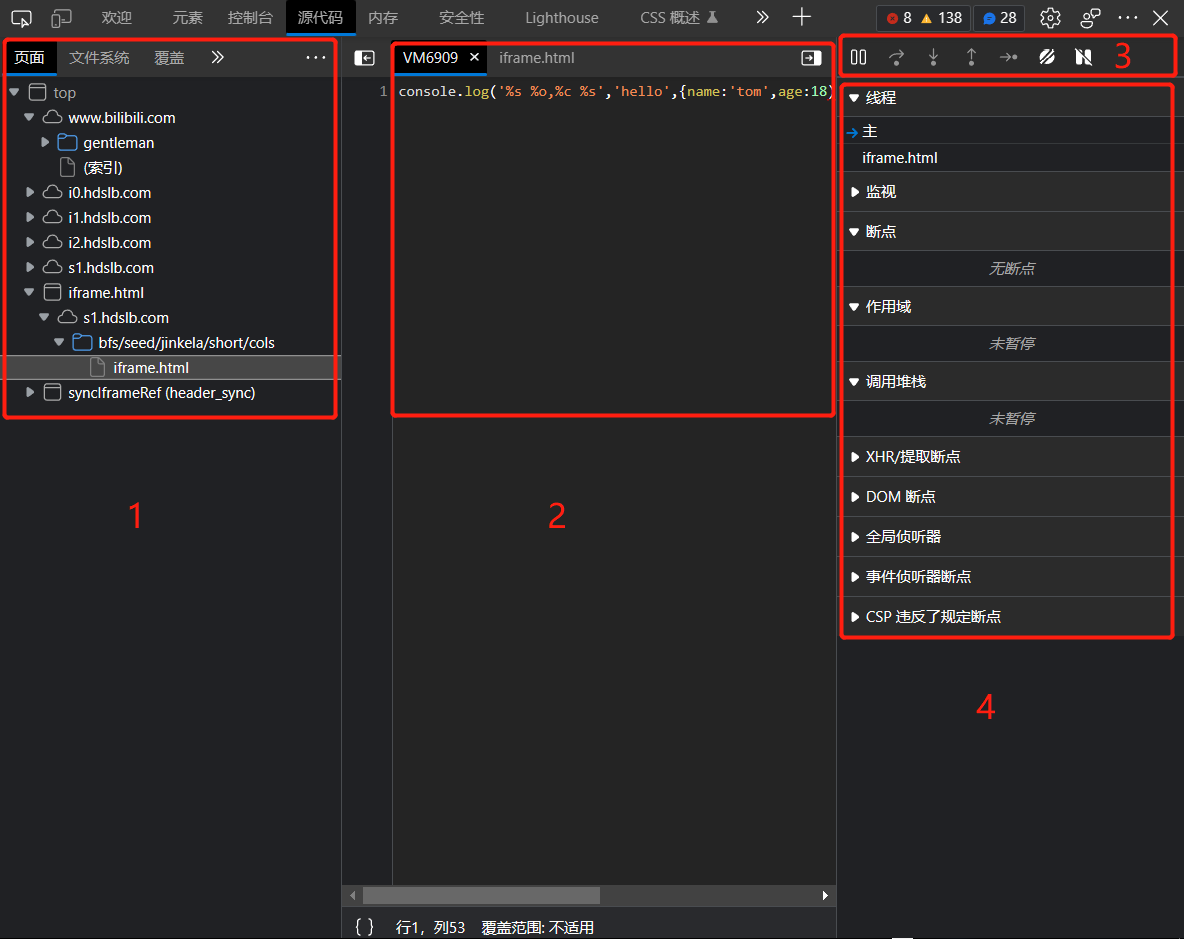Open the 内存 tab
This screenshot has height=939, width=1184.
383,17
